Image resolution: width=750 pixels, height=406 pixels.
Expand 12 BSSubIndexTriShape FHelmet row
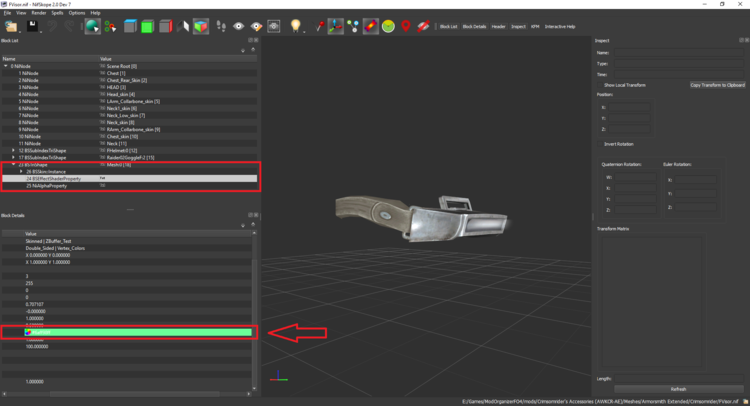click(13, 150)
